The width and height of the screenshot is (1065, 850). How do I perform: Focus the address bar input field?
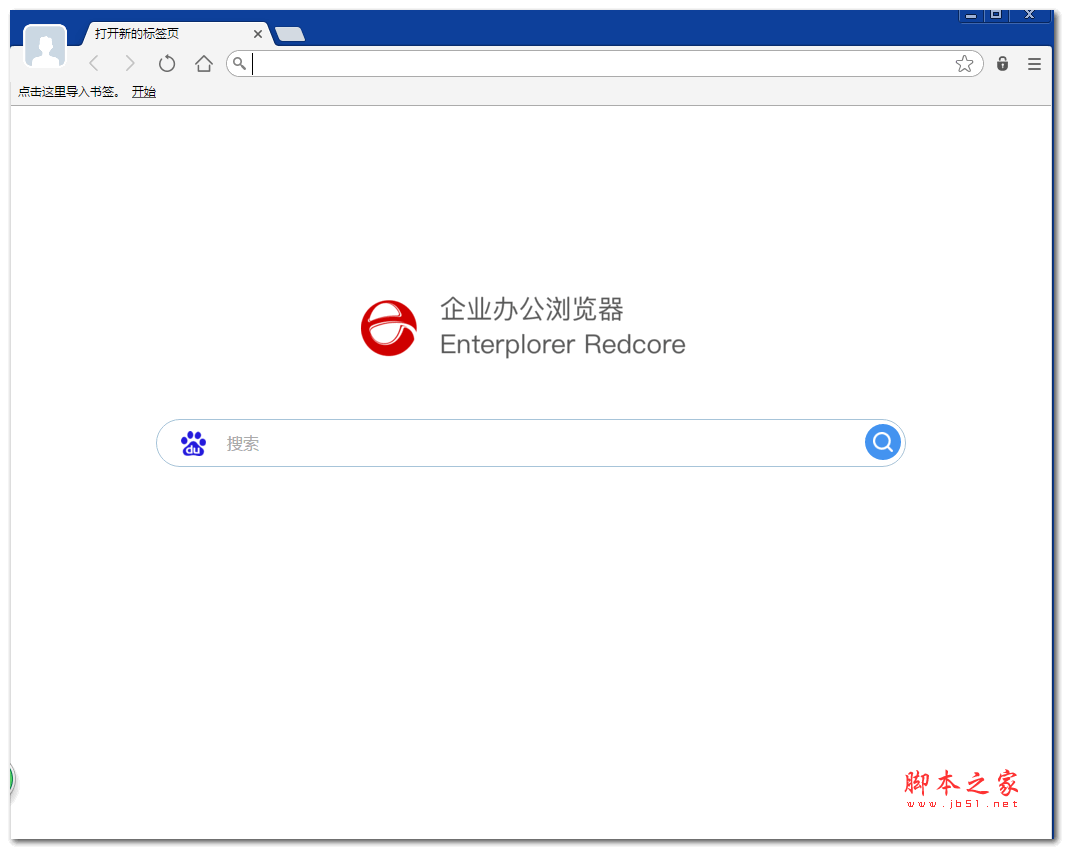(x=602, y=64)
